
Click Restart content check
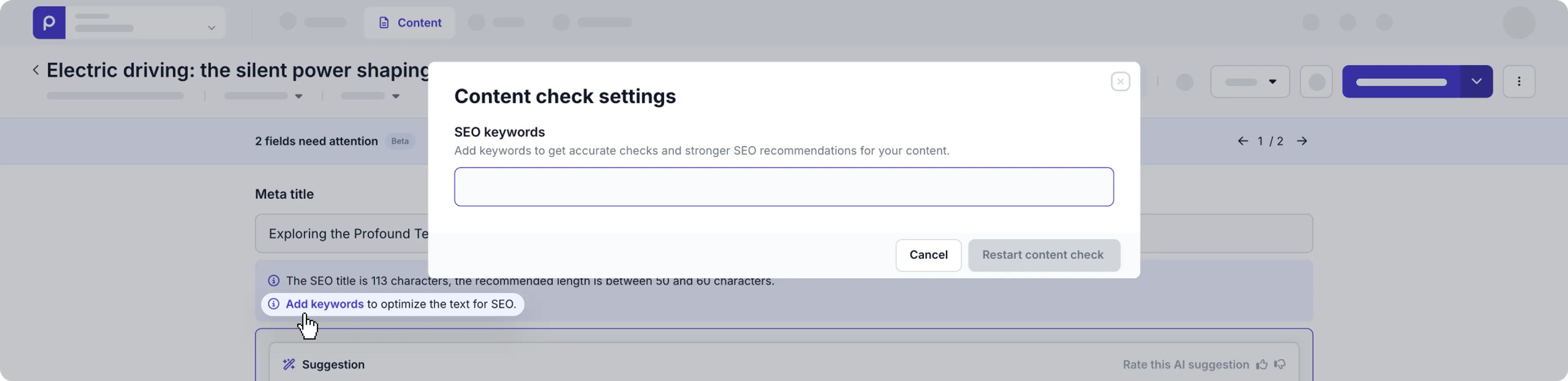pos(1043,255)
